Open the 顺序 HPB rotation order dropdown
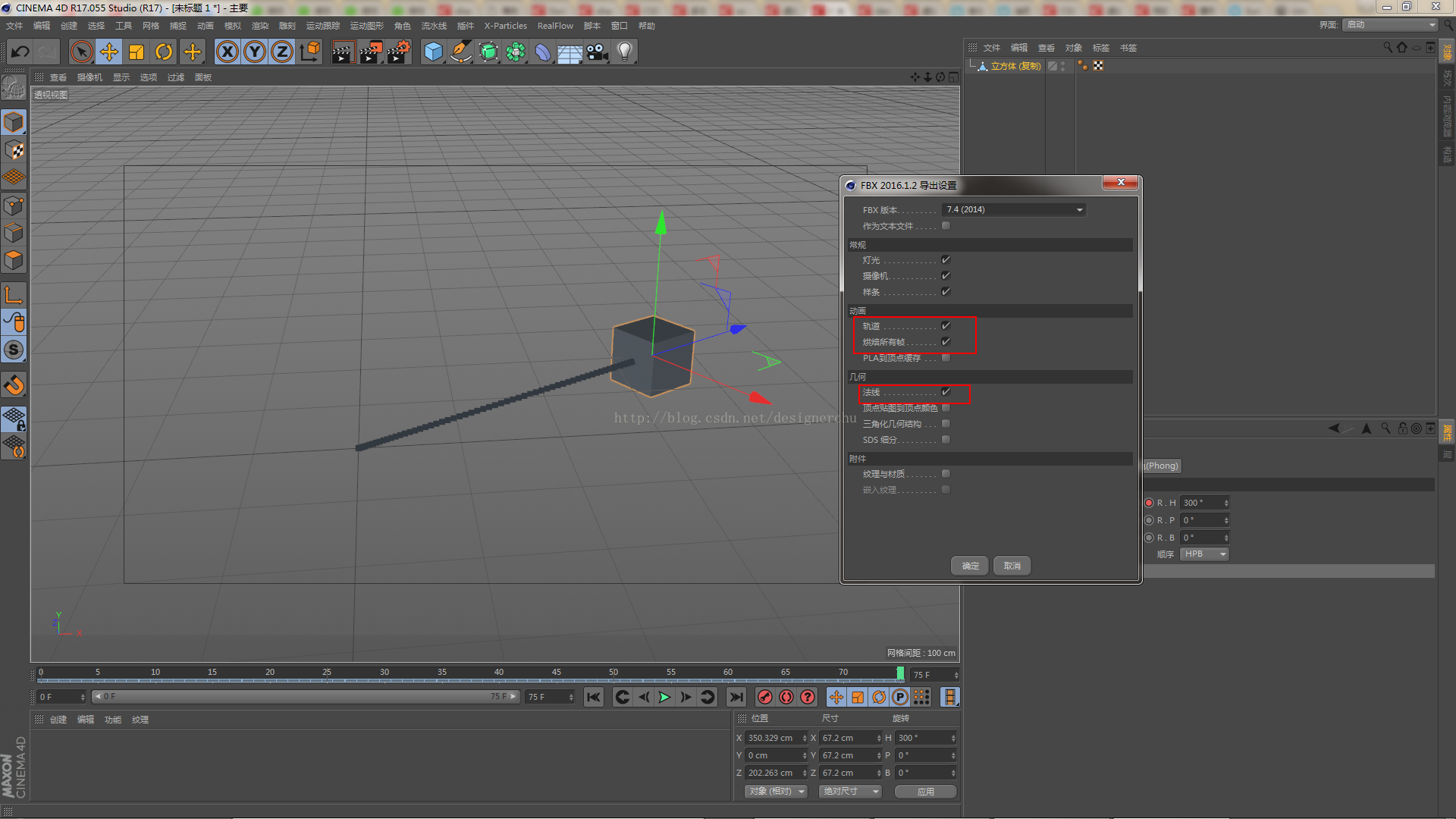The width and height of the screenshot is (1456, 819). click(x=1204, y=554)
